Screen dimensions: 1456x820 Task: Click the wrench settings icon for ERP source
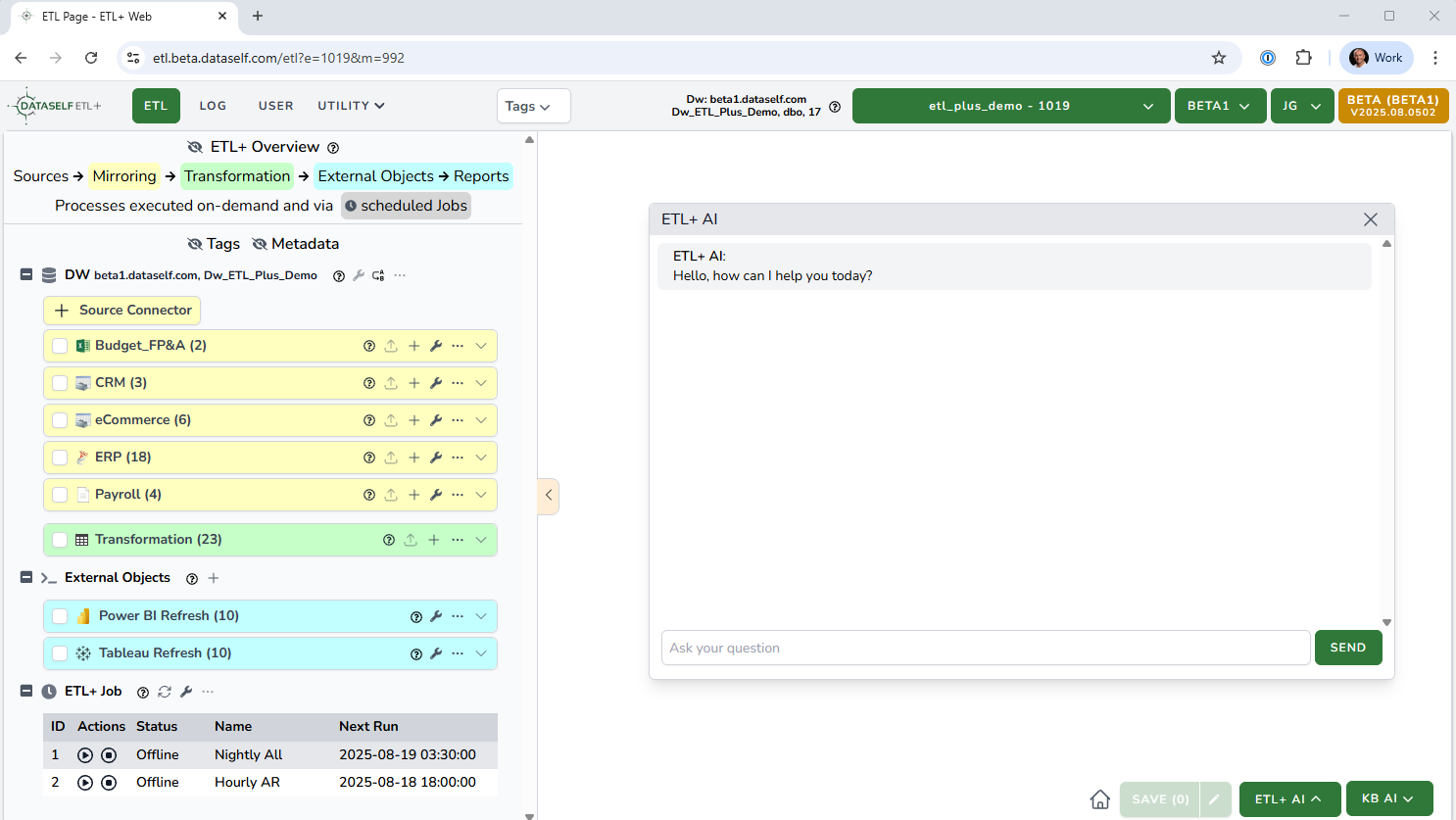[x=436, y=458]
